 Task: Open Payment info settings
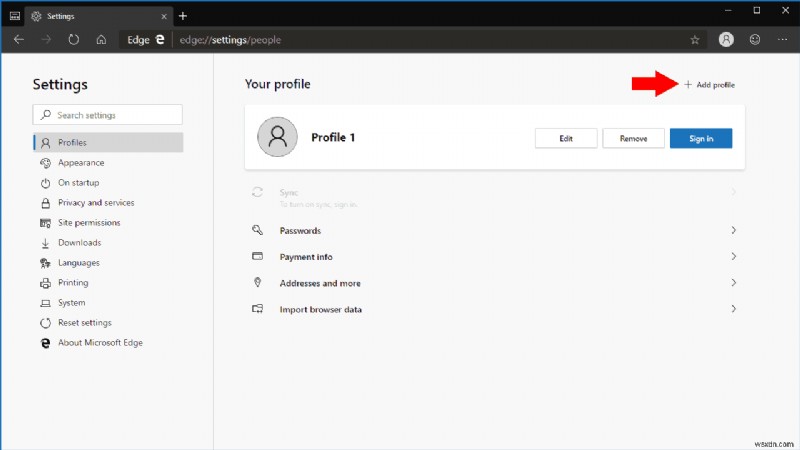point(494,257)
